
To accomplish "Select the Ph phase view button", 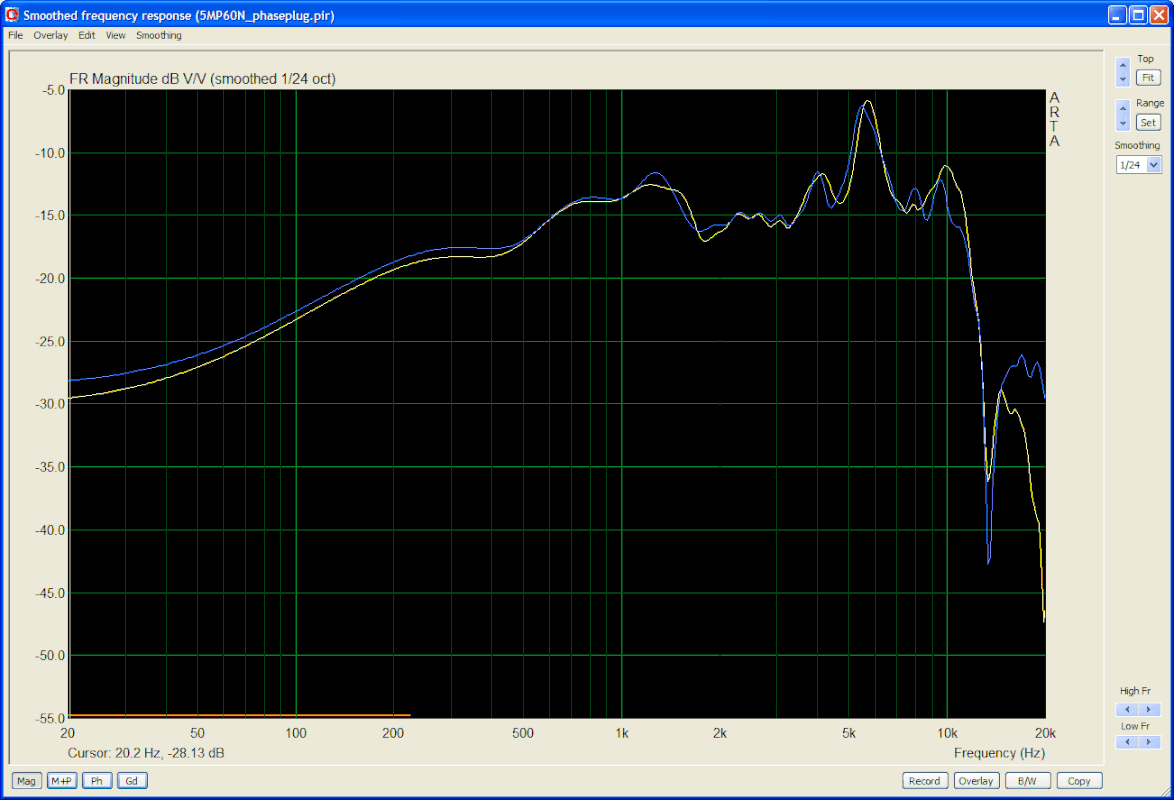I will click(97, 781).
